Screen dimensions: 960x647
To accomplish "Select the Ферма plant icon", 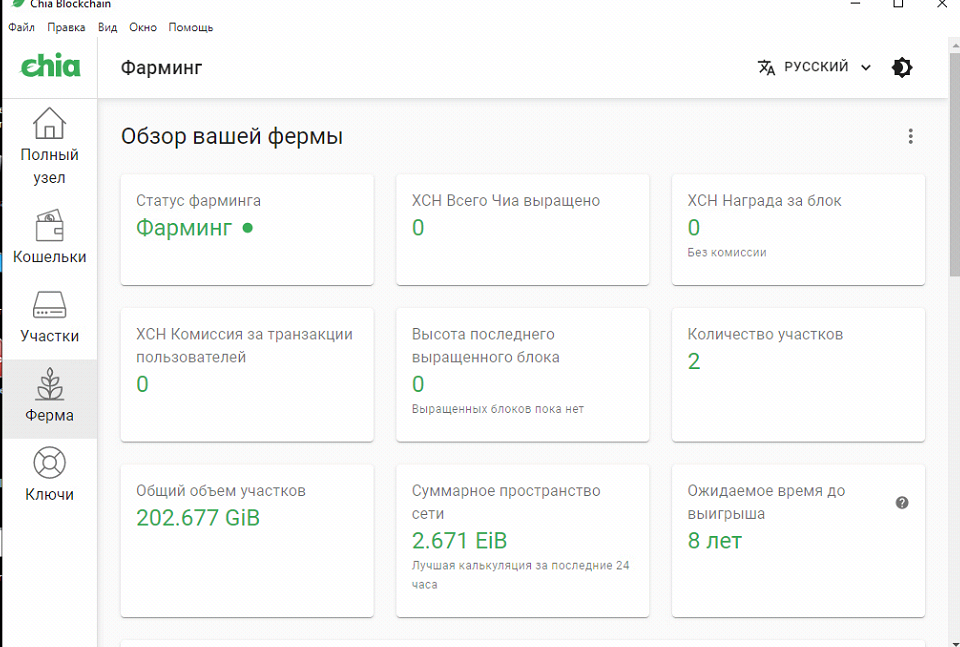I will (49, 384).
